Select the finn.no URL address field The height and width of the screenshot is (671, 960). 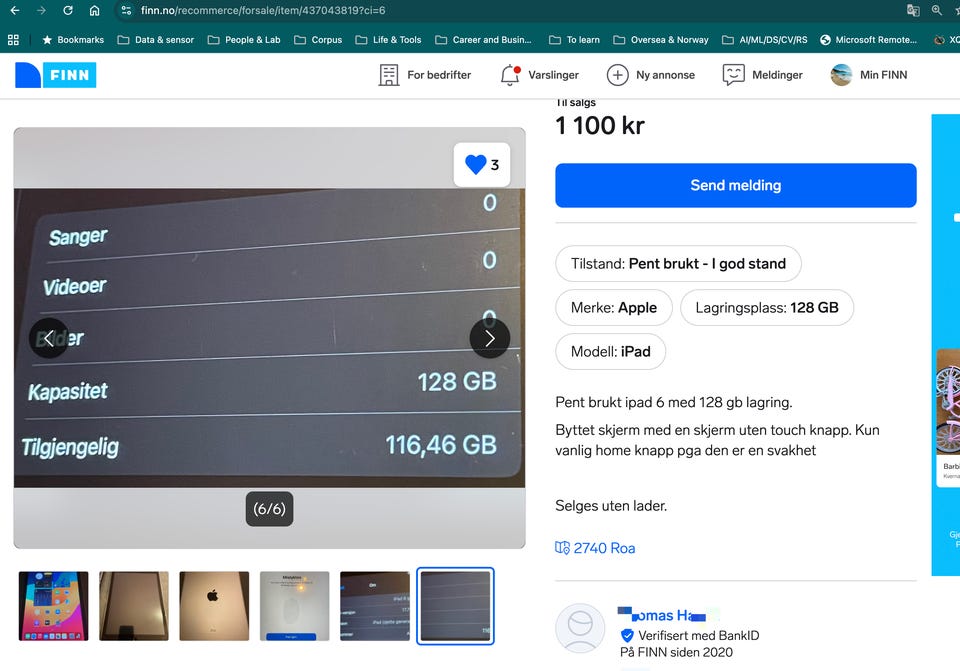(263, 10)
